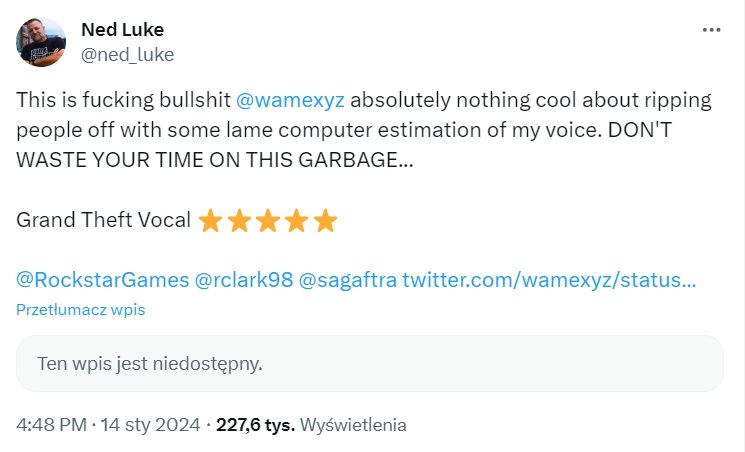The height and width of the screenshot is (452, 745).
Task: Click the last (fifth) star emoji
Action: coord(326,220)
